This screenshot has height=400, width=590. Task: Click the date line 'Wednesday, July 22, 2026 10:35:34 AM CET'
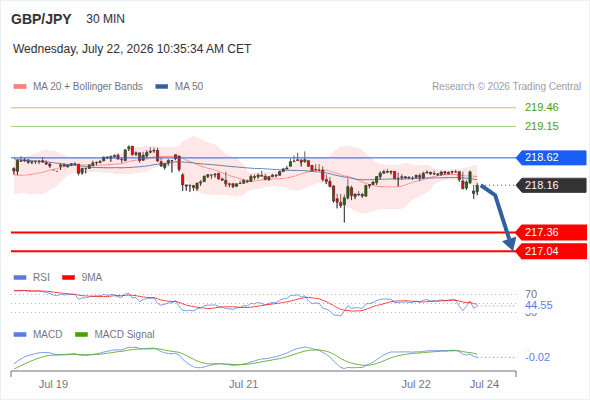coord(132,49)
